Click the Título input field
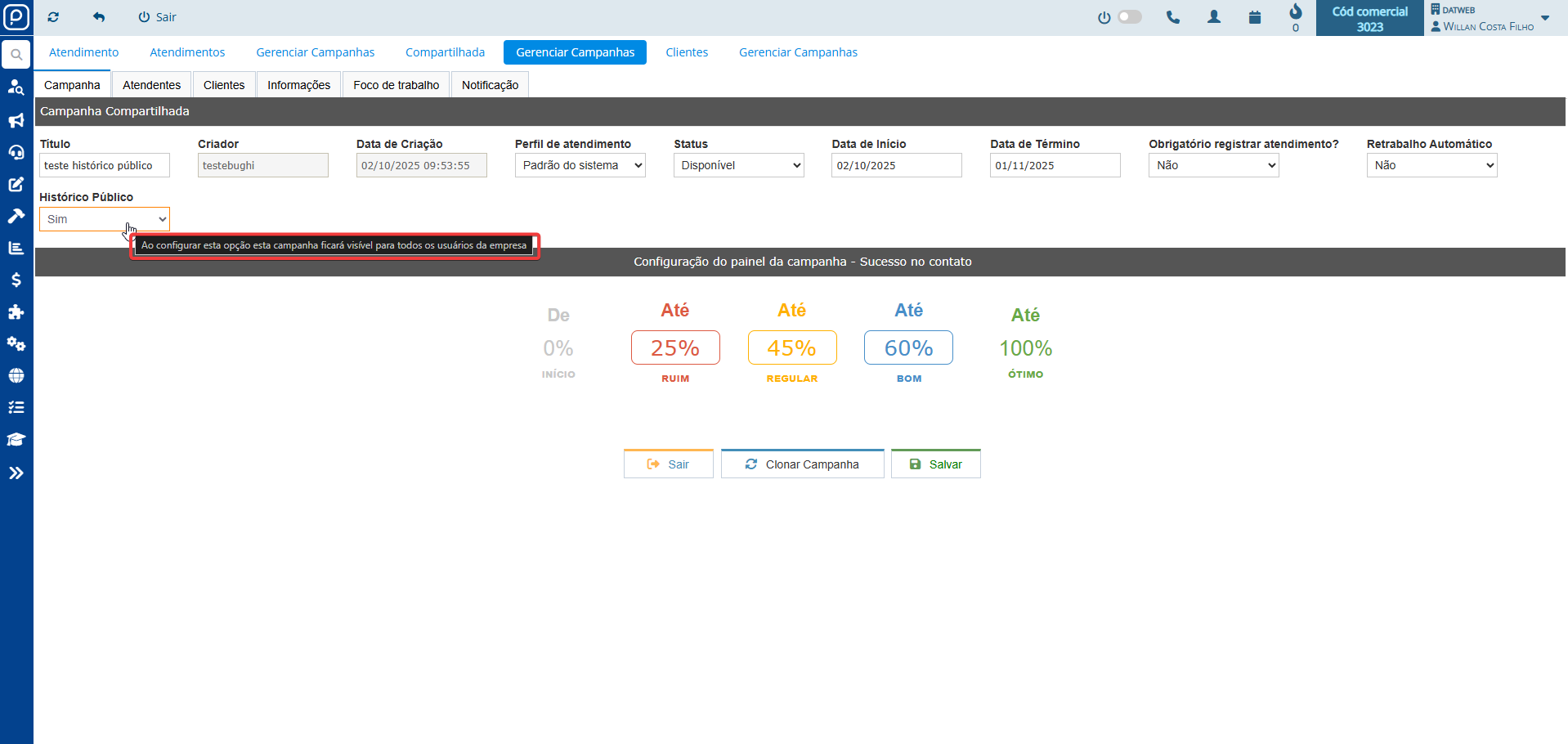This screenshot has width=1568, height=744. tap(105, 165)
